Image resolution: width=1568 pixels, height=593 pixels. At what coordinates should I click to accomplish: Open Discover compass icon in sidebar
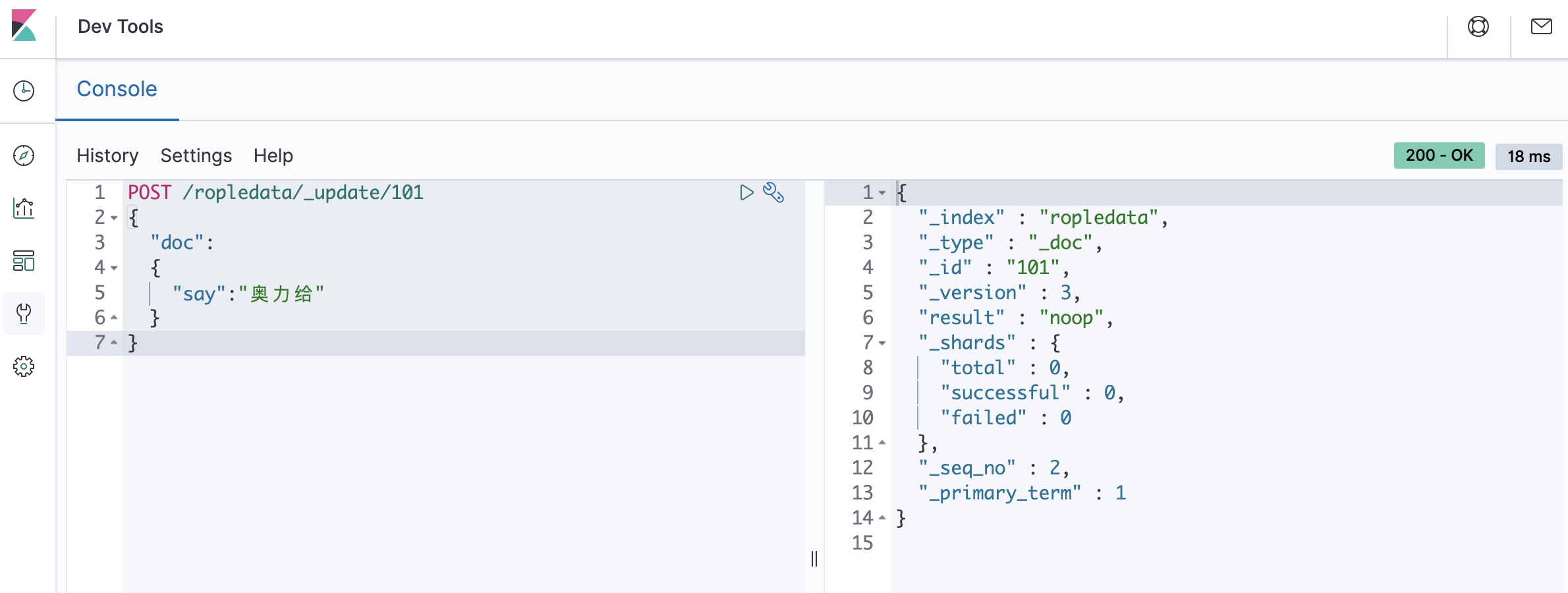point(24,155)
